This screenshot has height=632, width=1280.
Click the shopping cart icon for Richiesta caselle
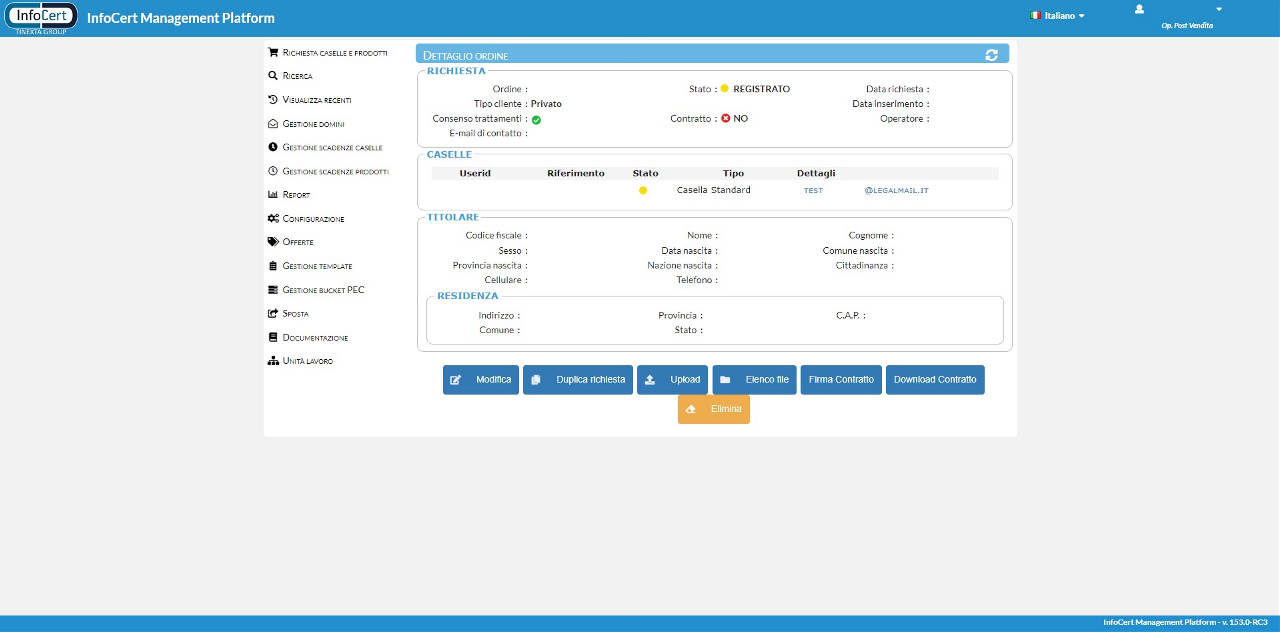coord(273,52)
